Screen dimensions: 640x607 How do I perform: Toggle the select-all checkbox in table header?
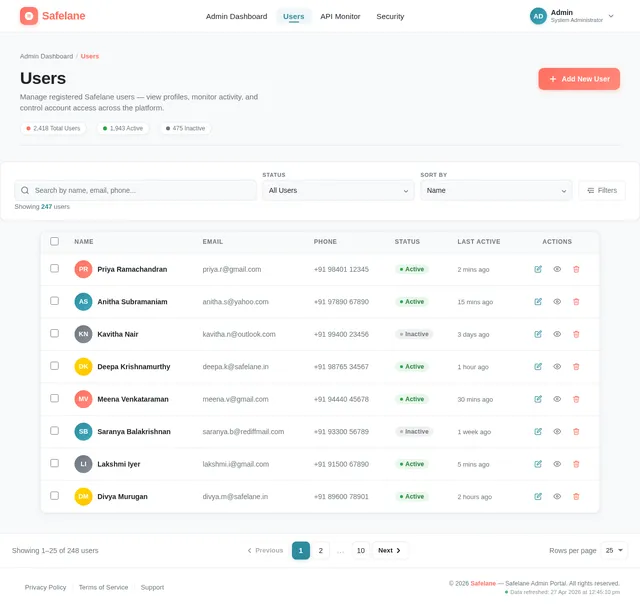click(54, 241)
